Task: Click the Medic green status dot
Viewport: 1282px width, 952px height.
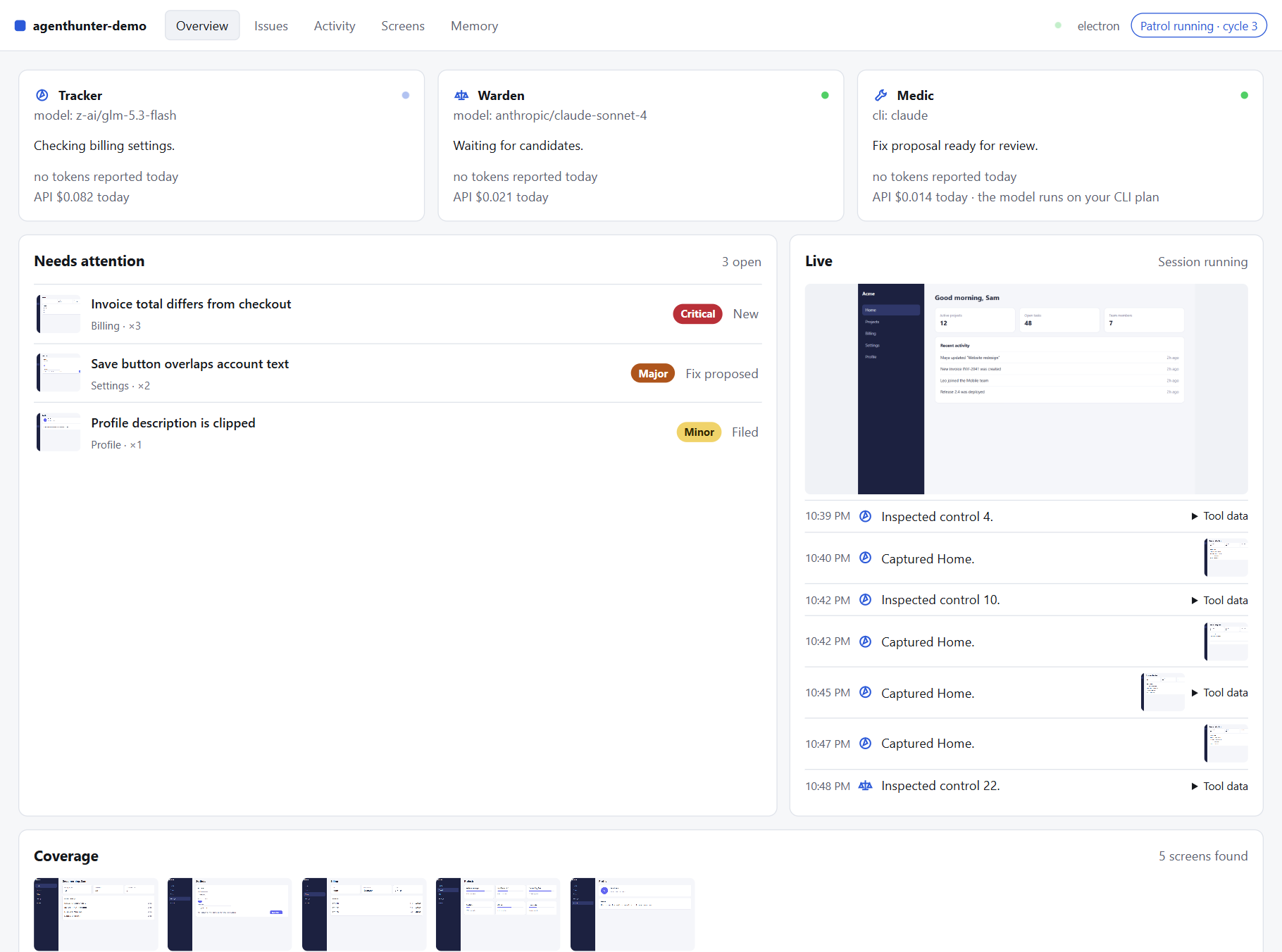Action: 1245,95
